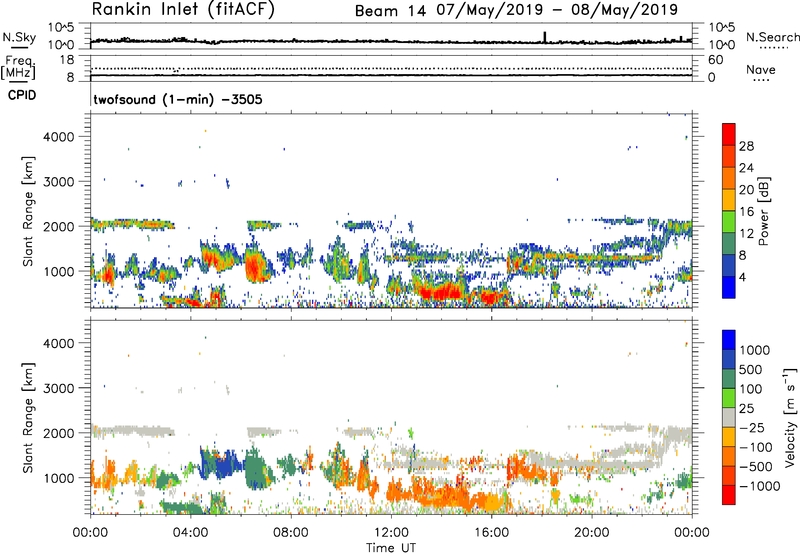Click Power colorbar segment between 20 and 24
Screen dimensions: 800x554
(x=729, y=178)
